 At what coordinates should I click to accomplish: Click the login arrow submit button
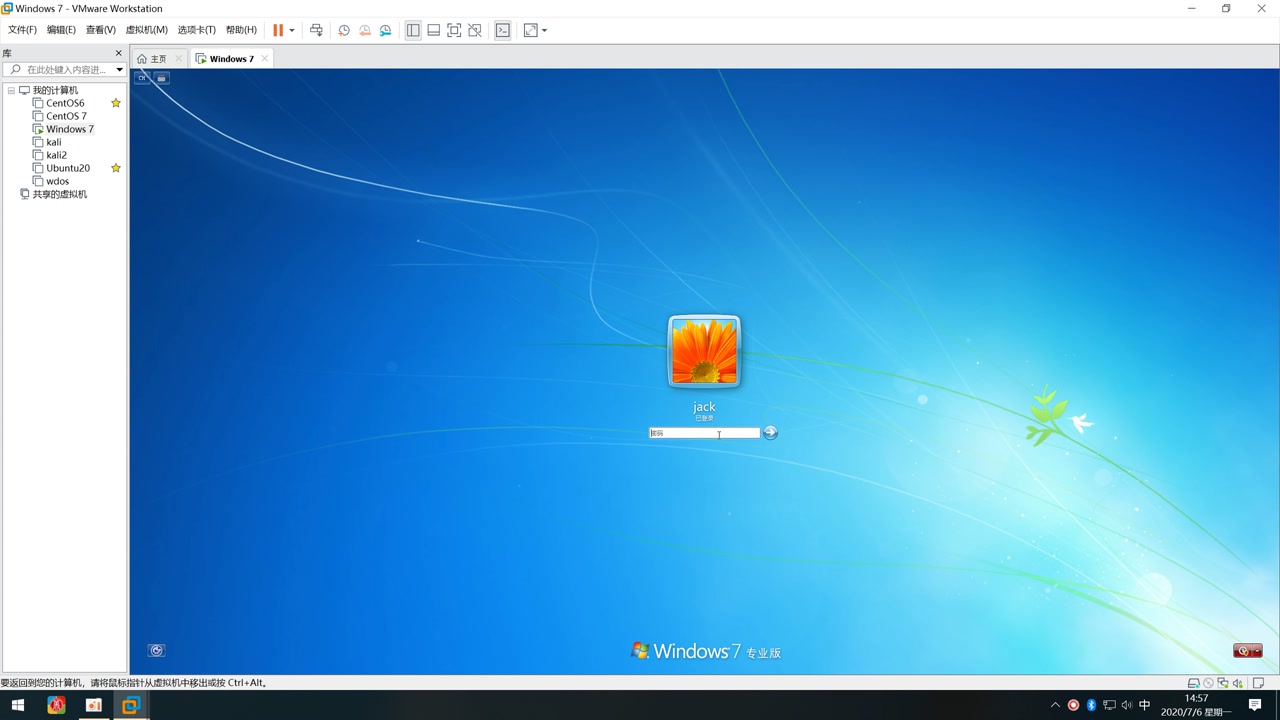tap(770, 433)
